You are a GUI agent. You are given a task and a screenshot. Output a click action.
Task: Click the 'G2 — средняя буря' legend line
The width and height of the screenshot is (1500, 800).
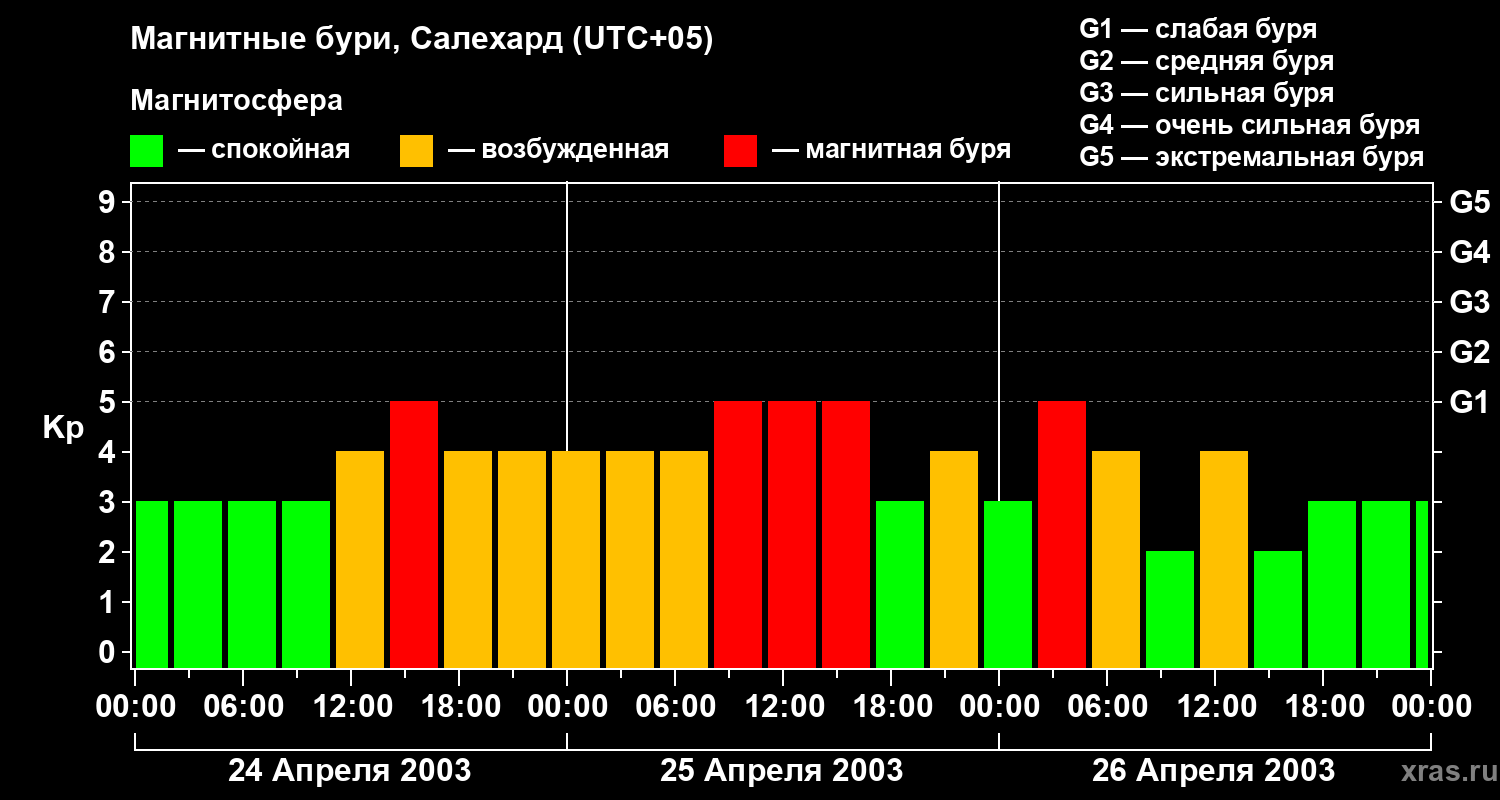pos(1207,61)
